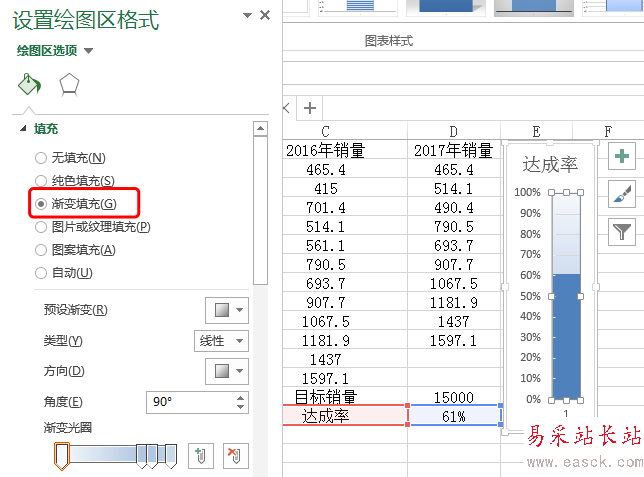Click the sheet tab scroll left arrow
Image resolution: width=644 pixels, height=477 pixels.
click(287, 108)
